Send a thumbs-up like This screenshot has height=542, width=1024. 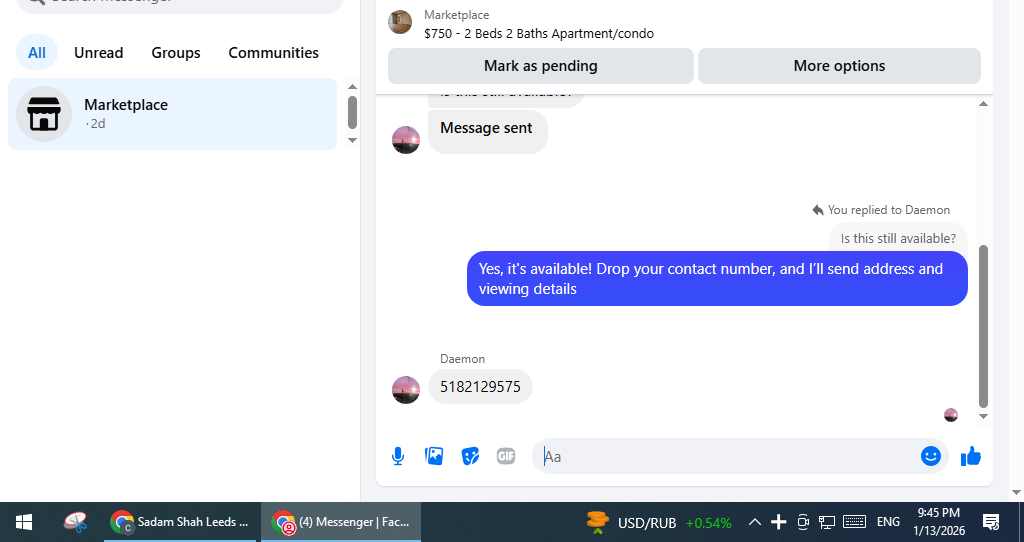(971, 456)
